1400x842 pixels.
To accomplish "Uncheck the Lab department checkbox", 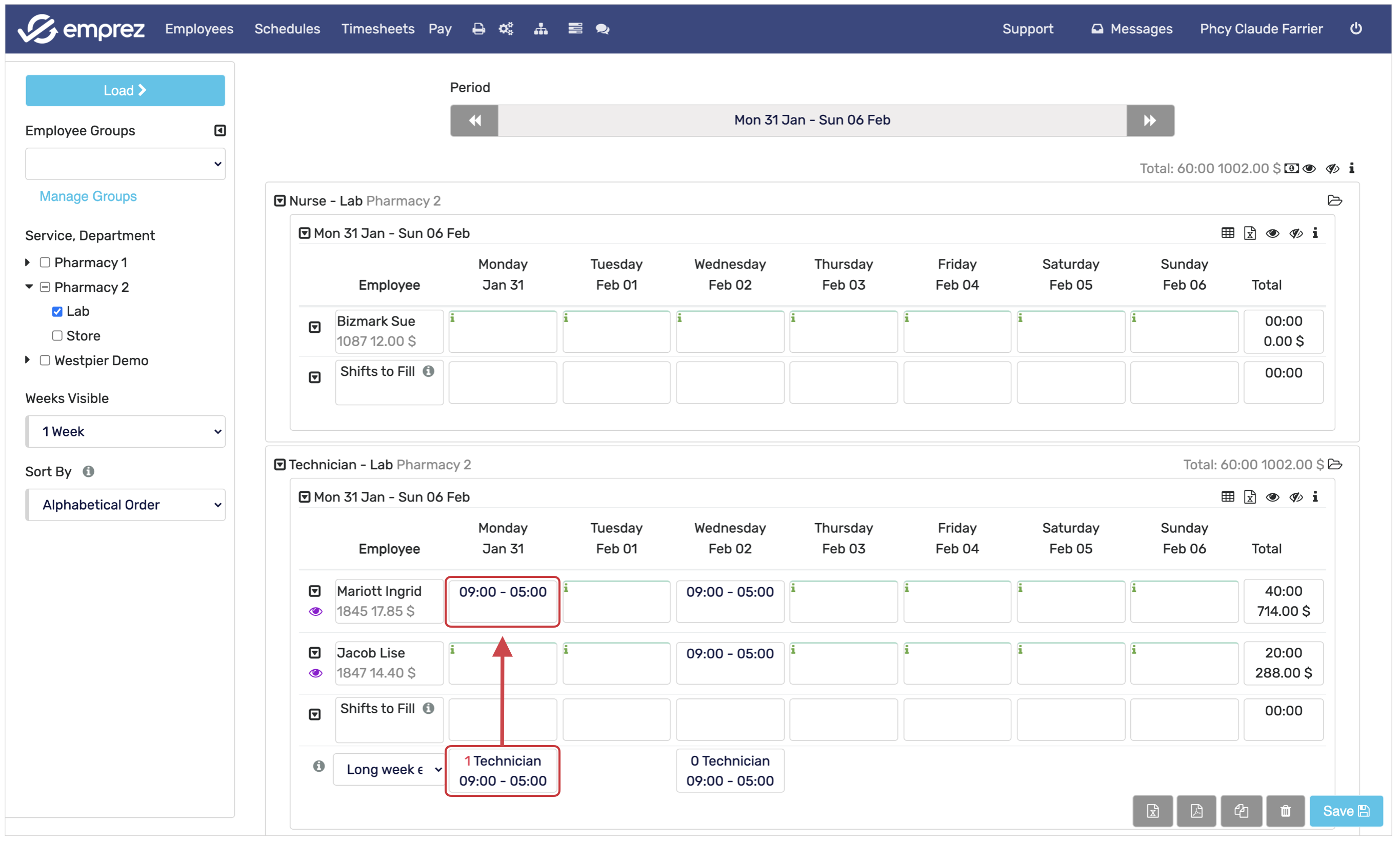I will [57, 311].
